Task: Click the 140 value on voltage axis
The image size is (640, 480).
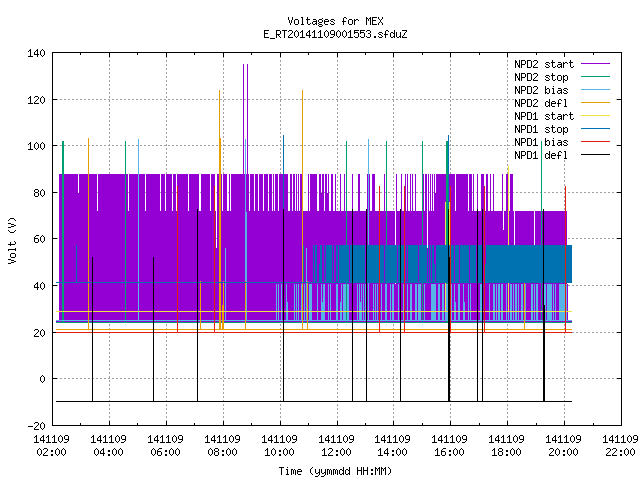Action: pyautogui.click(x=36, y=53)
